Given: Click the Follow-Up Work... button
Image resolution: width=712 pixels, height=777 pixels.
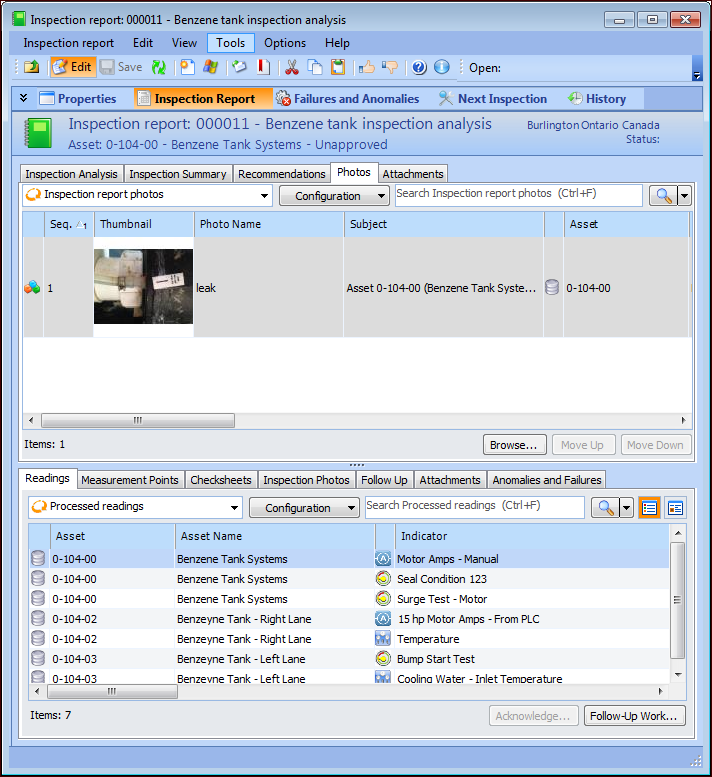Looking at the screenshot, I should click(636, 716).
